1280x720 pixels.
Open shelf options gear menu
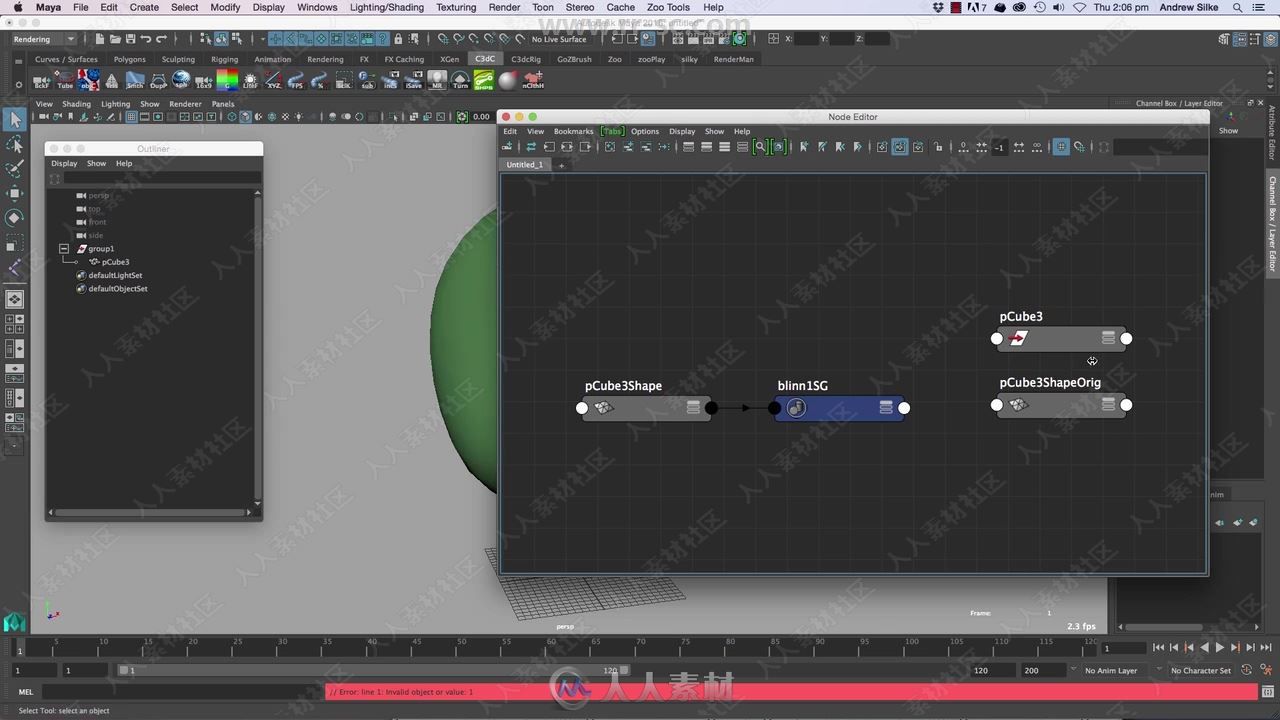[19, 85]
